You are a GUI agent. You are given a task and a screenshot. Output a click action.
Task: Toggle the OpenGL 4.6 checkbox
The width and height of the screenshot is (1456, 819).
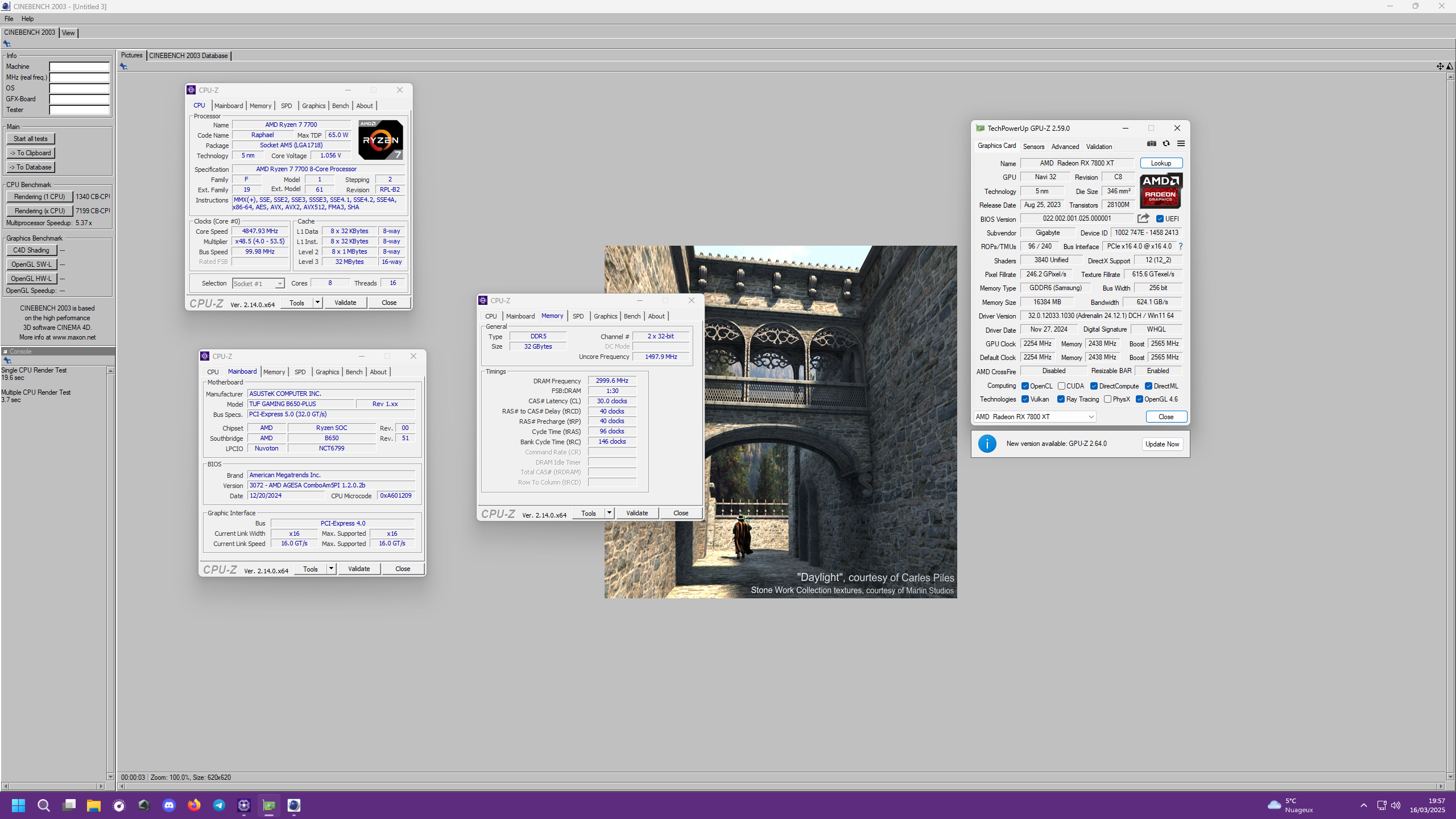coord(1139,399)
